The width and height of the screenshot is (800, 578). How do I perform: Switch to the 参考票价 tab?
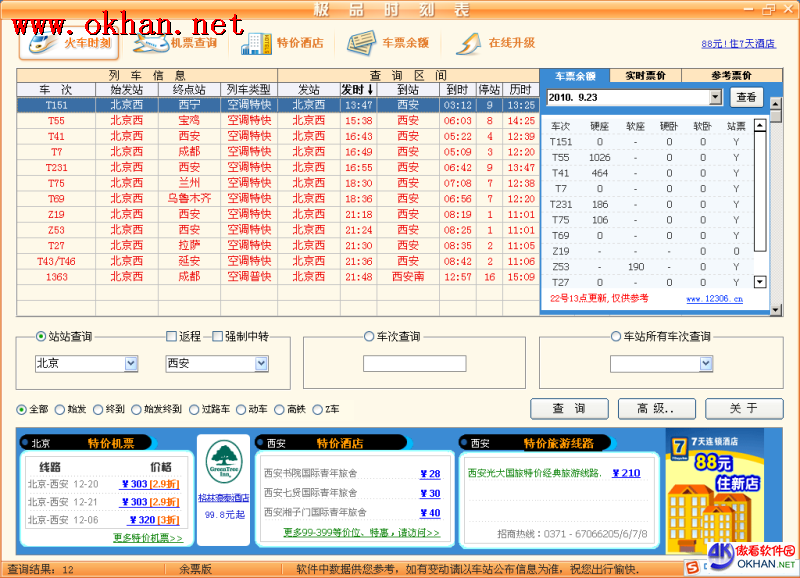[732, 76]
